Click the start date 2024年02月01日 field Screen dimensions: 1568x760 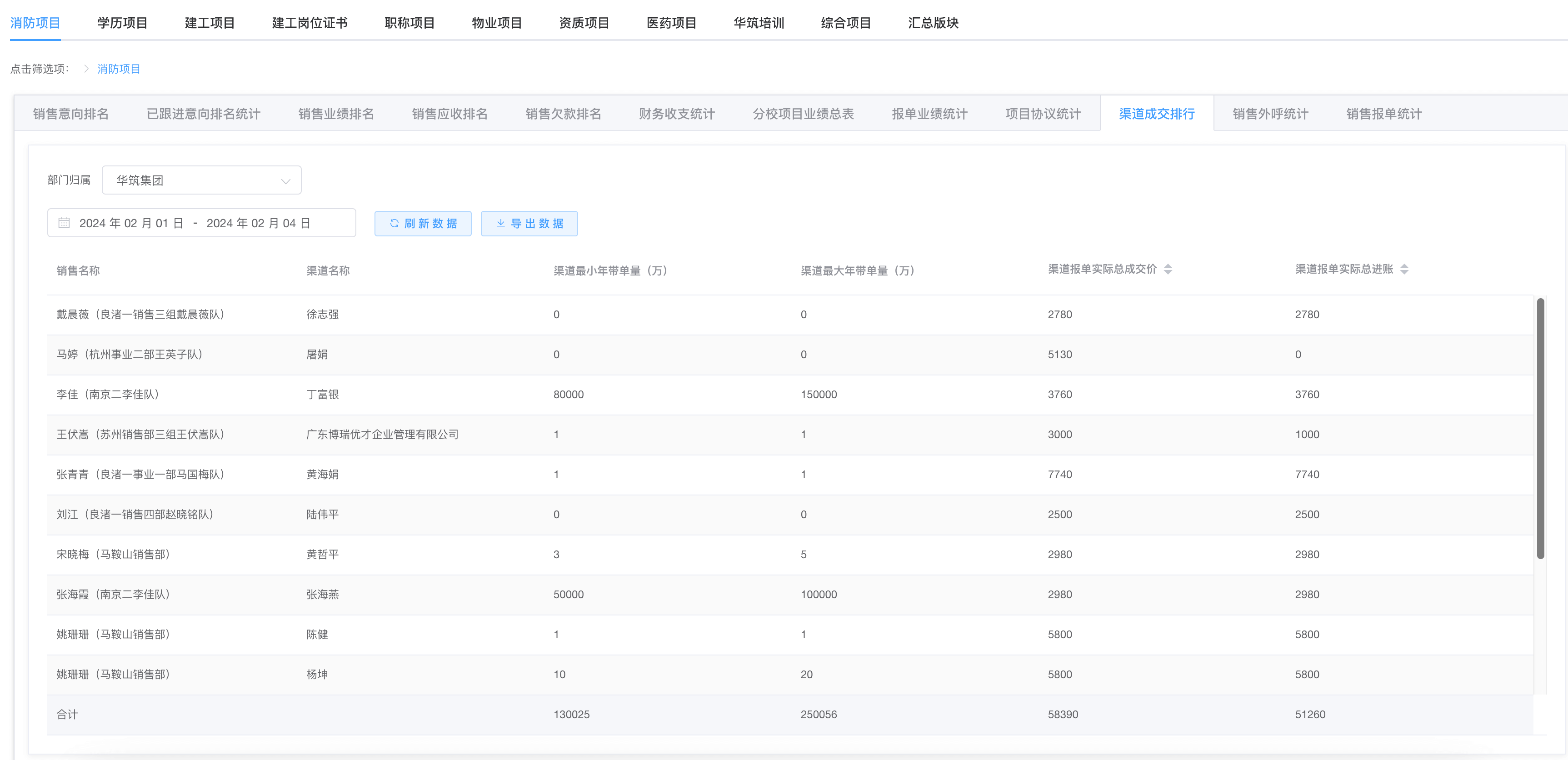[131, 223]
